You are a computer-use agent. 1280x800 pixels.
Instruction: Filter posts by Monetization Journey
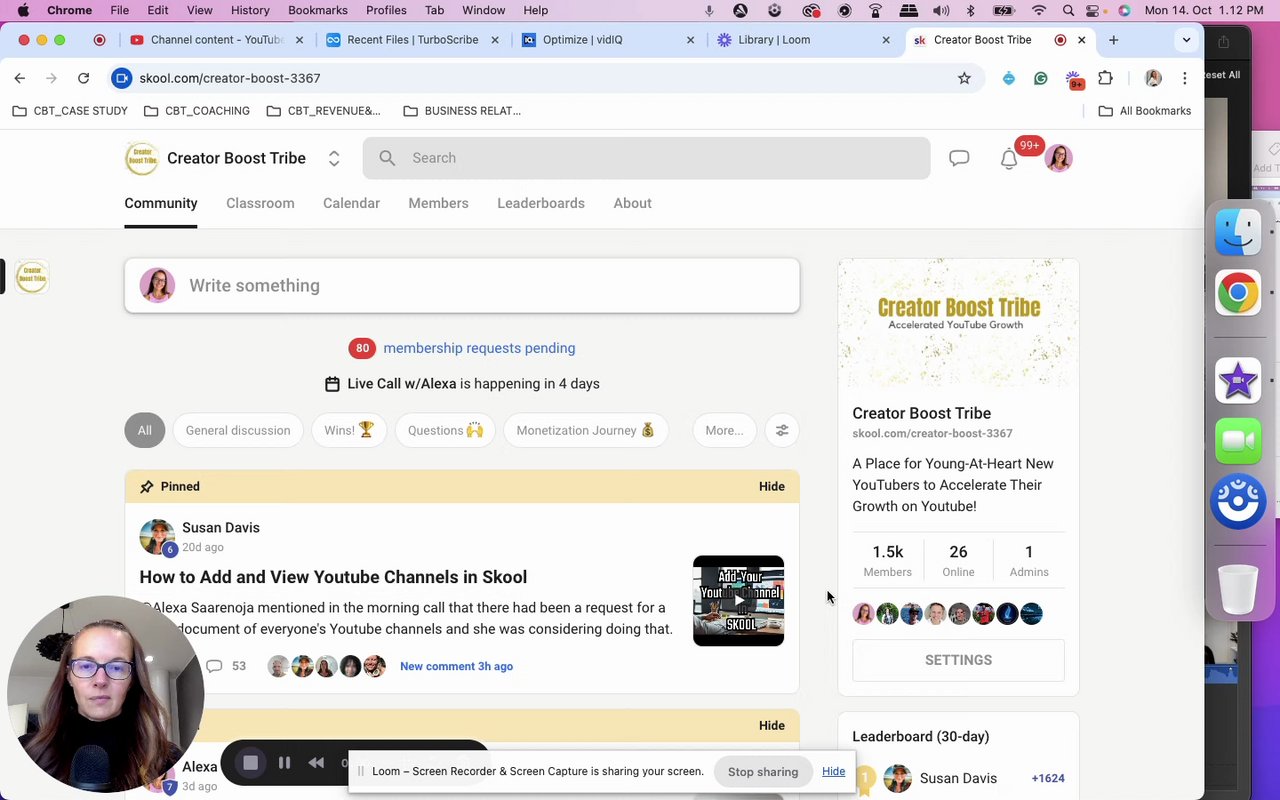pyautogui.click(x=585, y=430)
